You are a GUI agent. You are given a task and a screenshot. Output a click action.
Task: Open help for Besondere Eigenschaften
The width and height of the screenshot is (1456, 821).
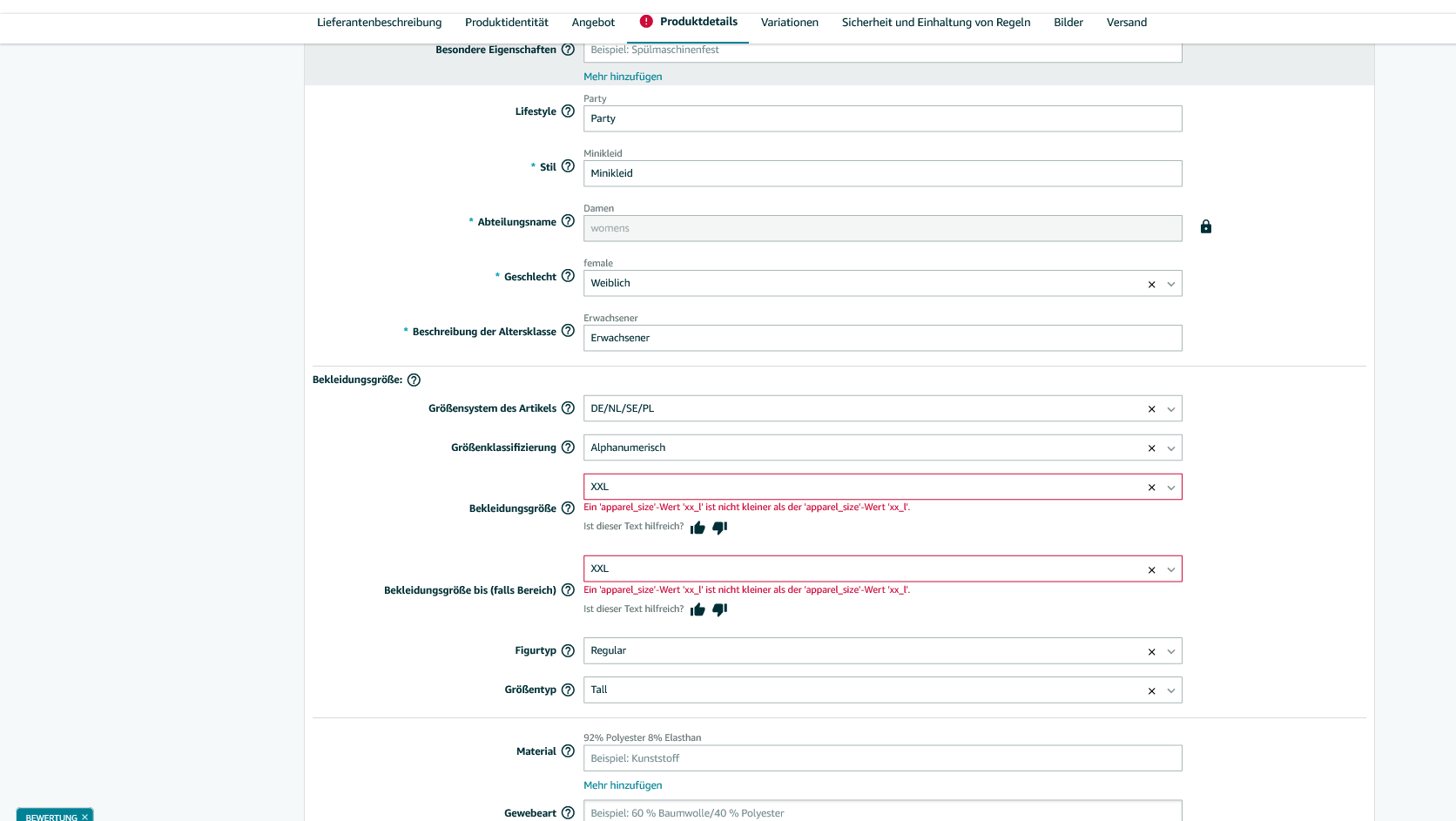568,50
